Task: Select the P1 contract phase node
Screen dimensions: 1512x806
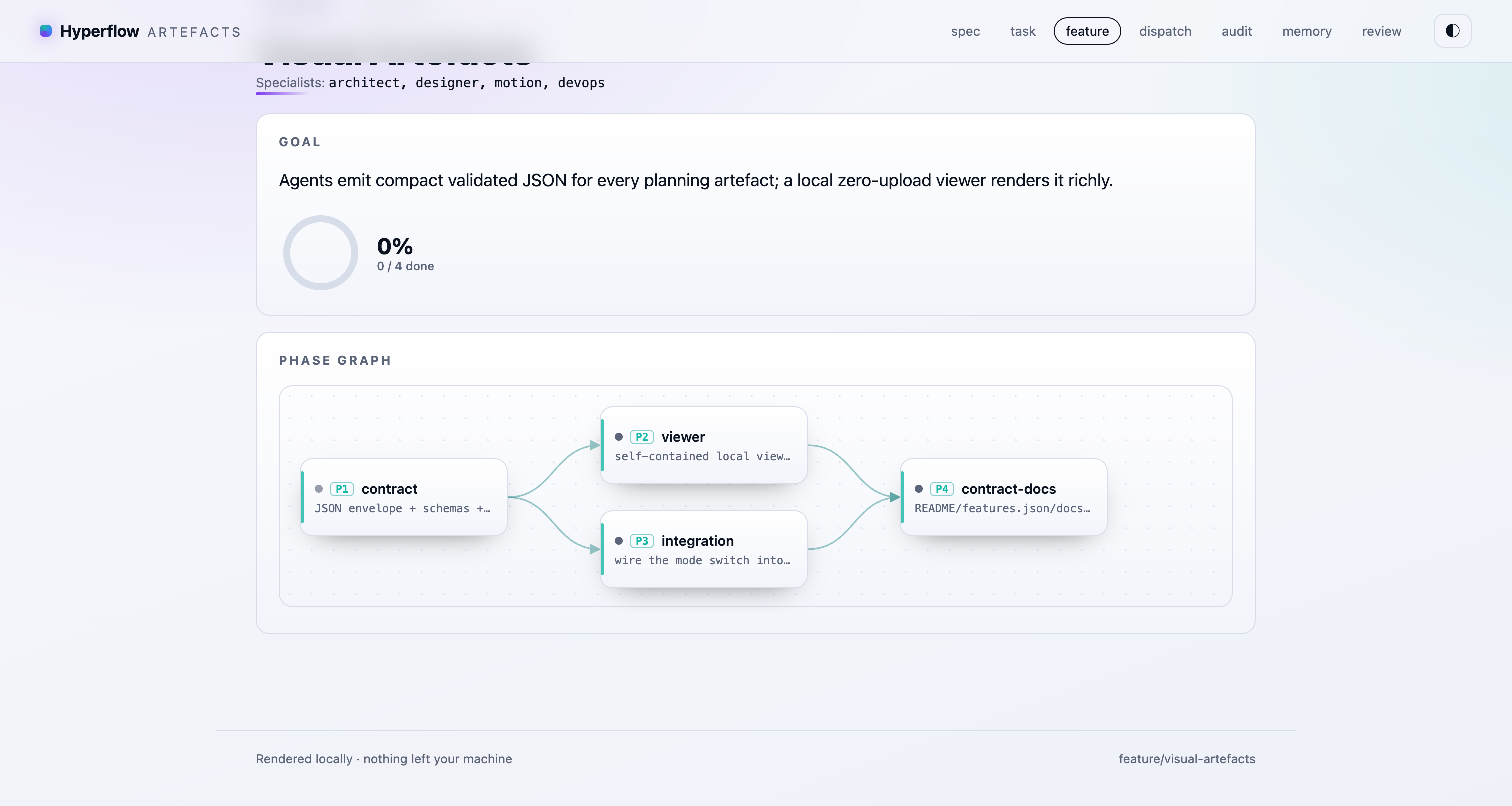Action: click(x=404, y=497)
